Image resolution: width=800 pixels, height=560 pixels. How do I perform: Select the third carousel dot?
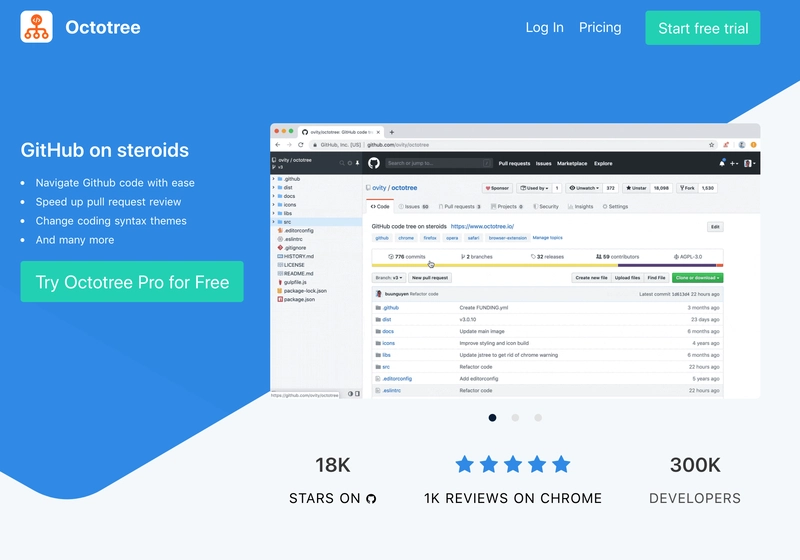(x=538, y=418)
